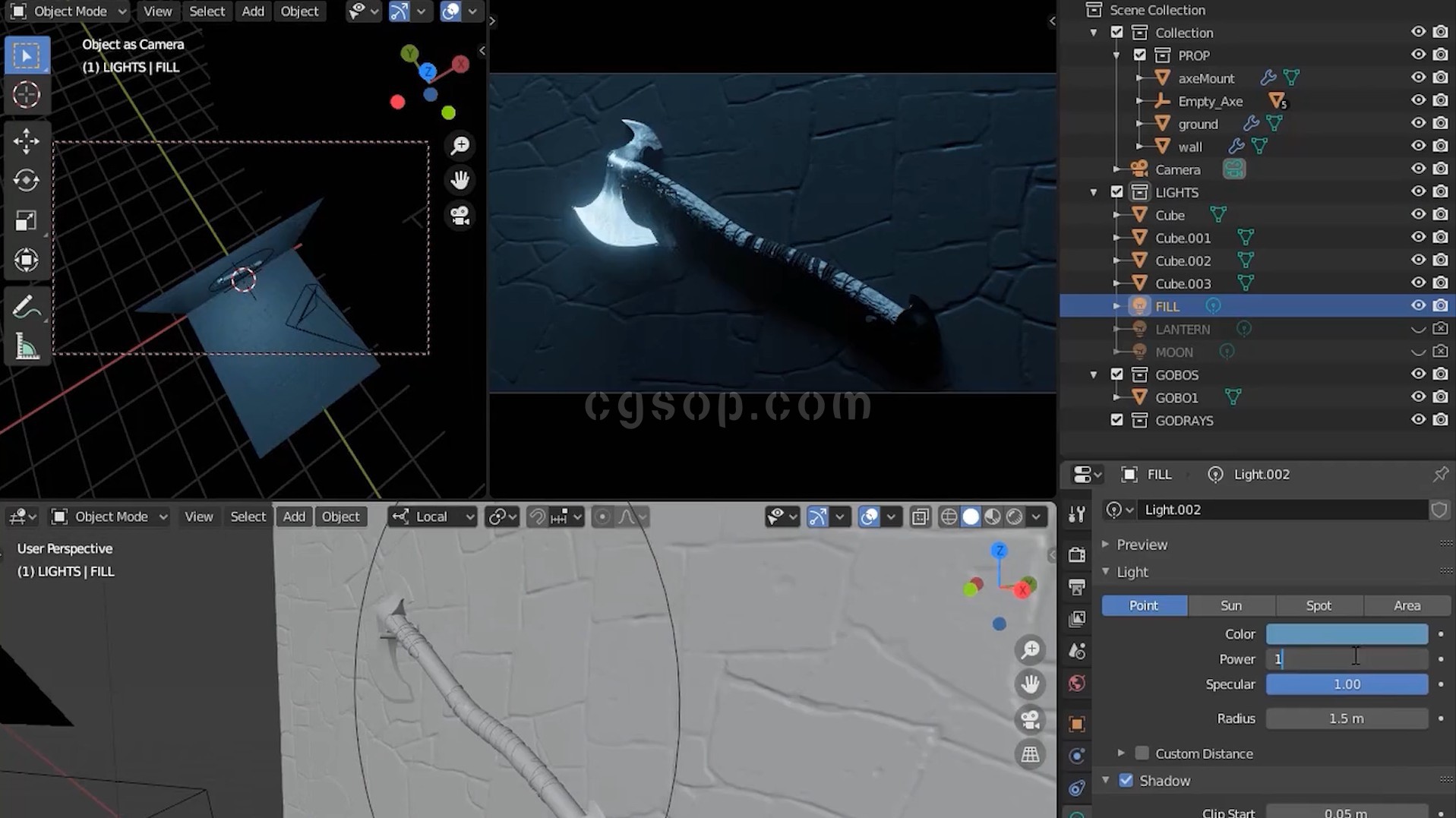
Task: Pick the Rotate tool
Action: pos(27,181)
